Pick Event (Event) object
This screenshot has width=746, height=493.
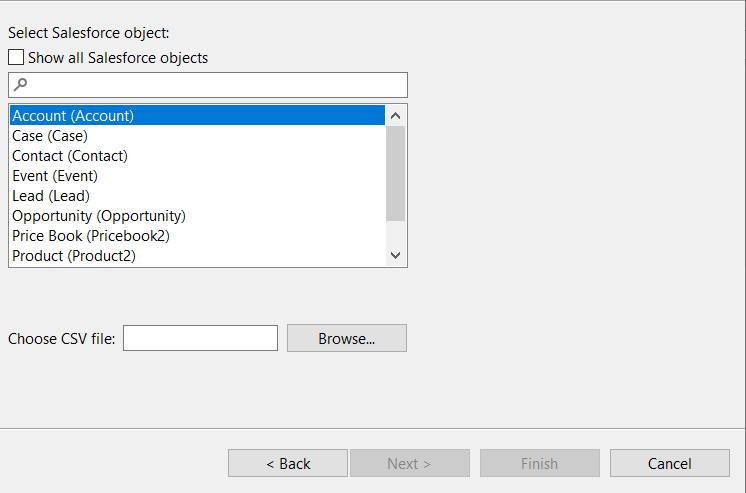55,176
